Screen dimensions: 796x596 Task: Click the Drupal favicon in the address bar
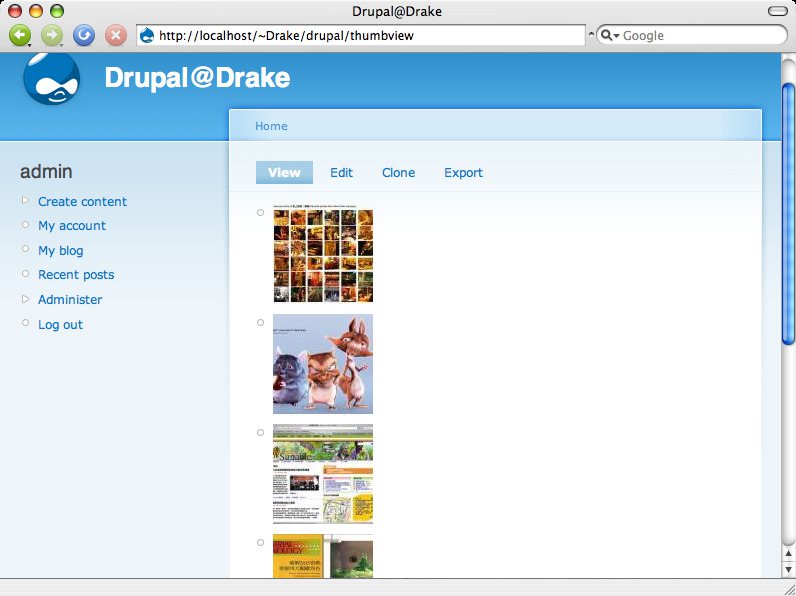click(x=147, y=35)
